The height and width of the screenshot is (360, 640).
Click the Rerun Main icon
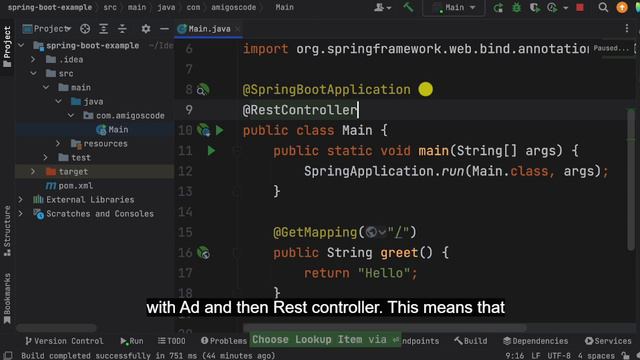pyautogui.click(x=498, y=8)
